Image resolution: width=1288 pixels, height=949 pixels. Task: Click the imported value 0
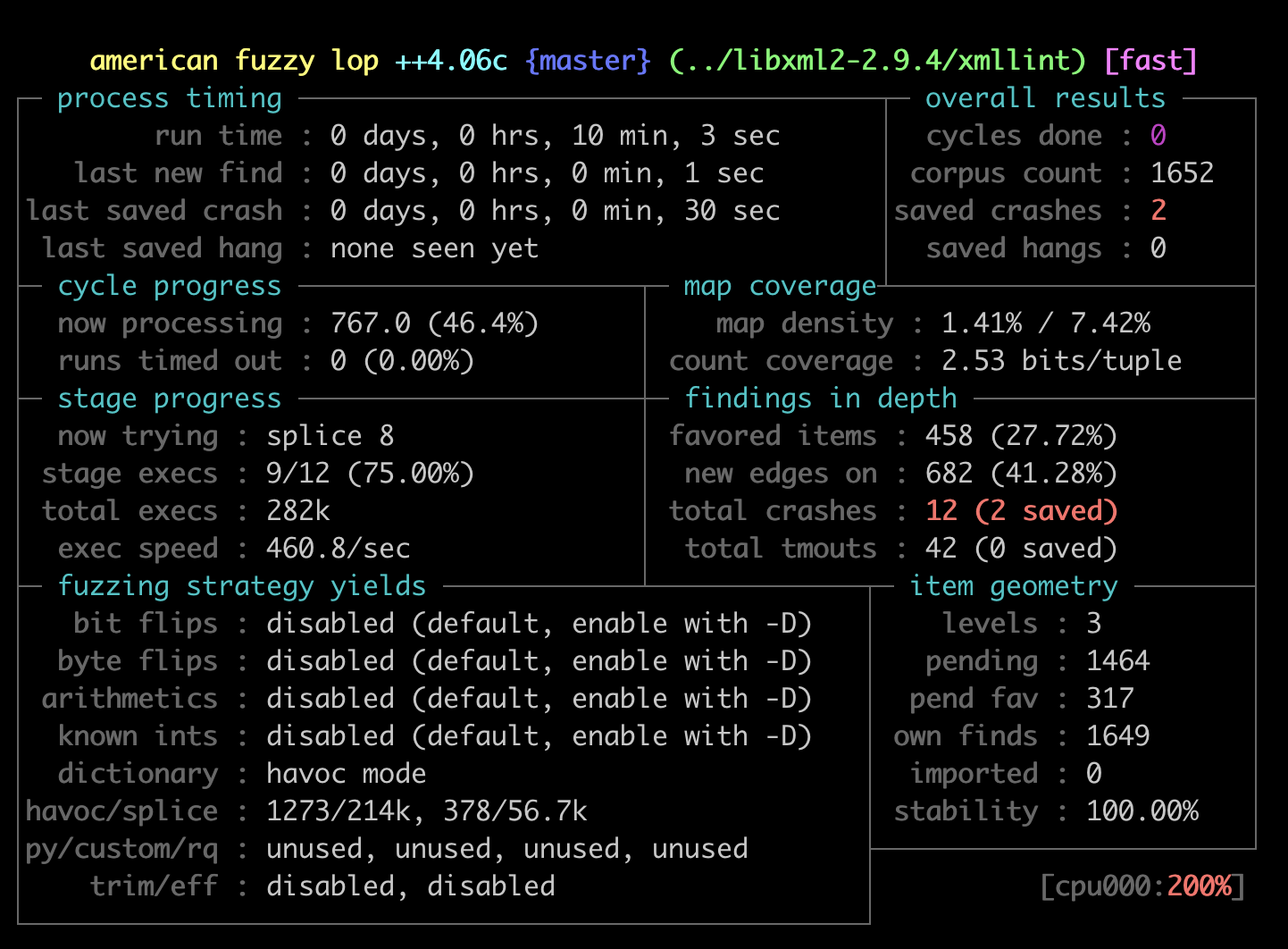pyautogui.click(x=1094, y=774)
